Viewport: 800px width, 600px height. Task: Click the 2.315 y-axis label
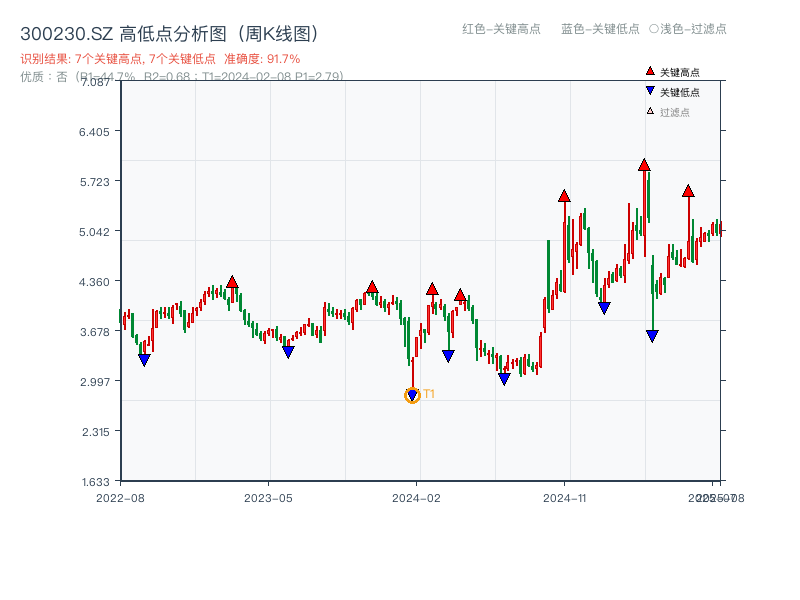point(95,432)
